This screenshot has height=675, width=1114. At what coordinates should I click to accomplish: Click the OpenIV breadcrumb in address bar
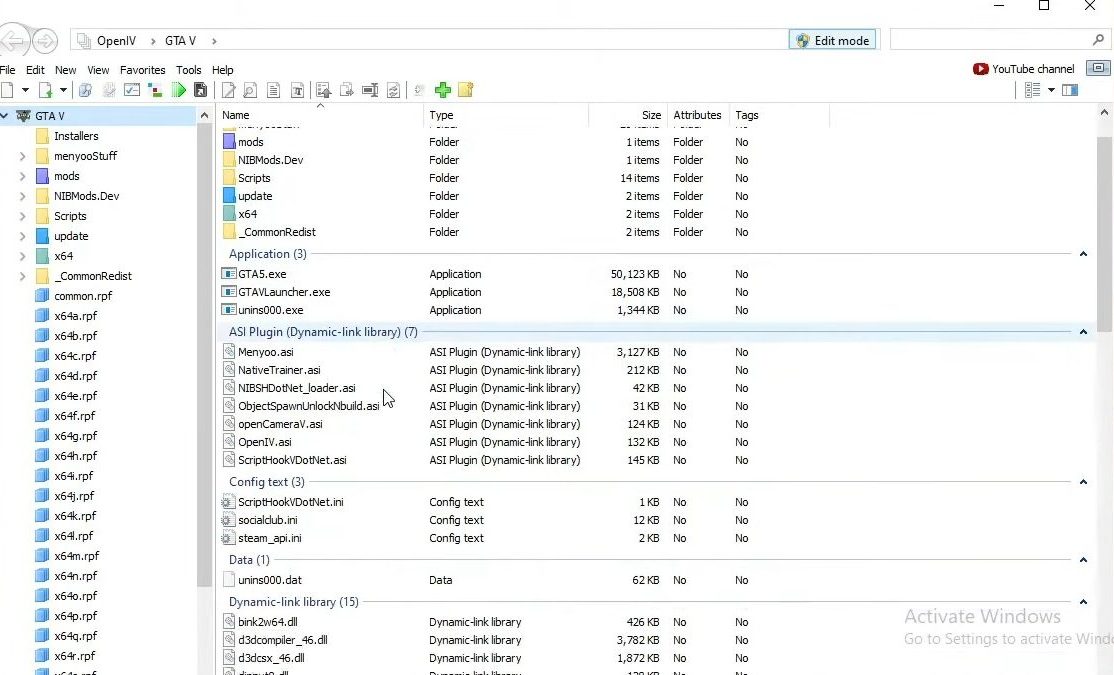pos(117,40)
